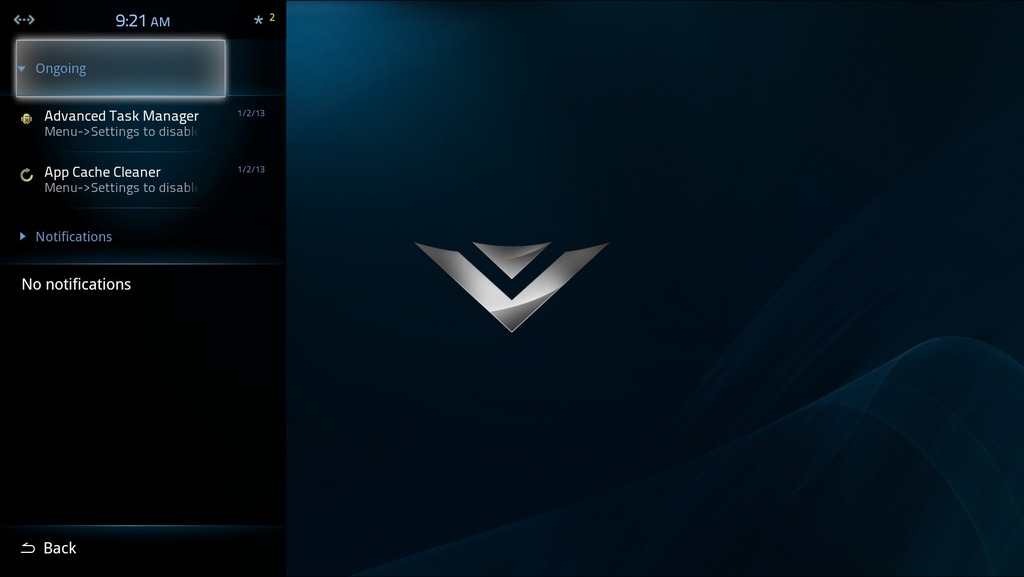1024x577 pixels.
Task: Click the asterisk notification count icon
Action: click(259, 20)
